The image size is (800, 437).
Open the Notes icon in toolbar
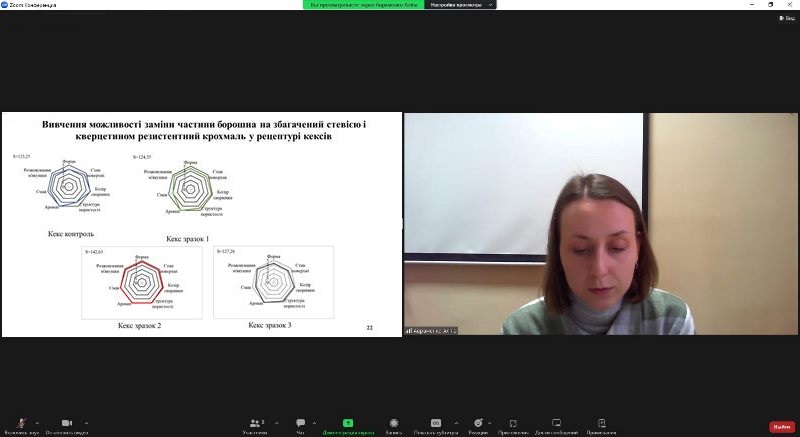coord(602,425)
